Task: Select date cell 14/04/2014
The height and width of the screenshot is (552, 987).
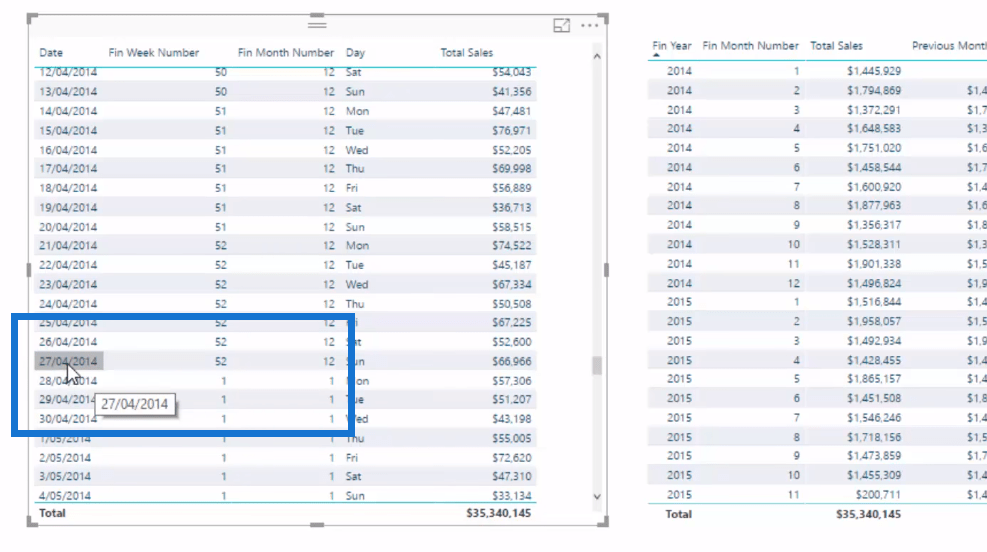Action: (x=68, y=111)
